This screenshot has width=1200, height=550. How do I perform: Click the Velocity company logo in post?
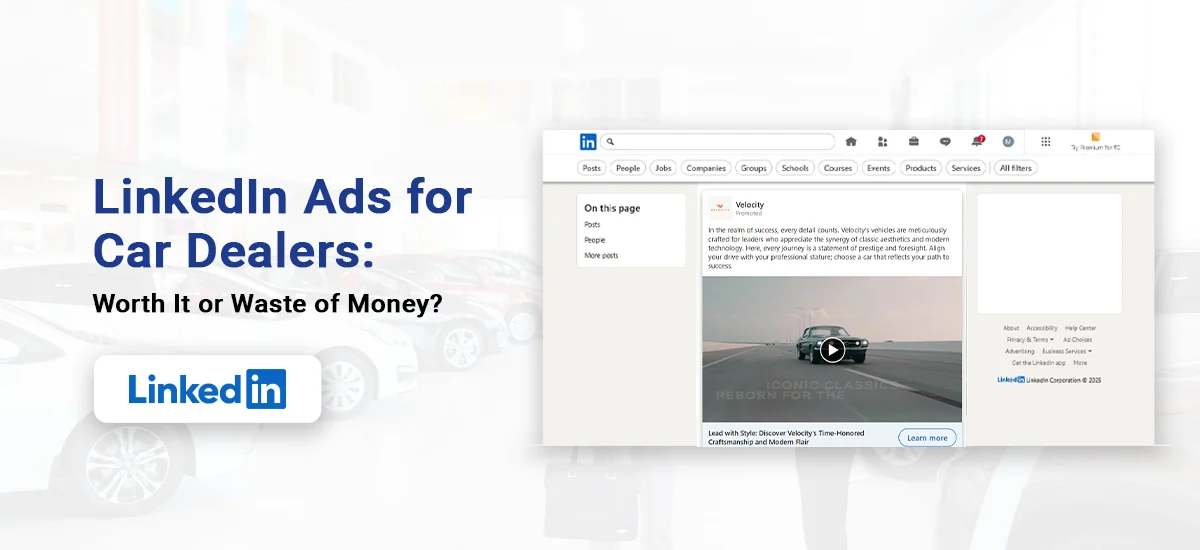[x=720, y=207]
